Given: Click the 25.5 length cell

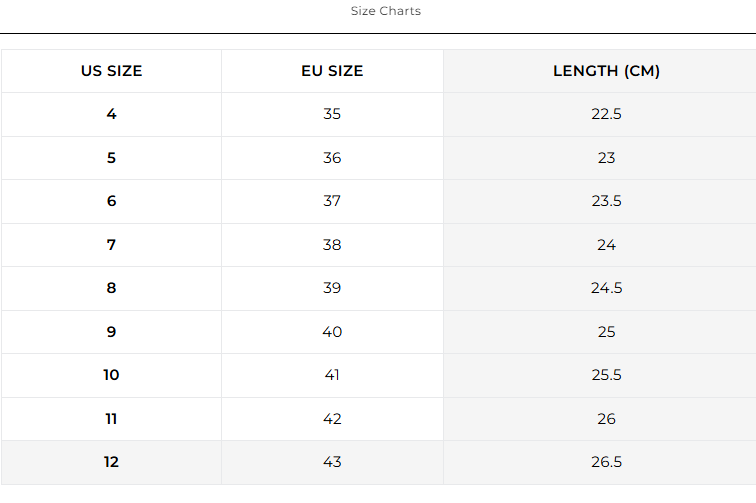Looking at the screenshot, I should [606, 375].
